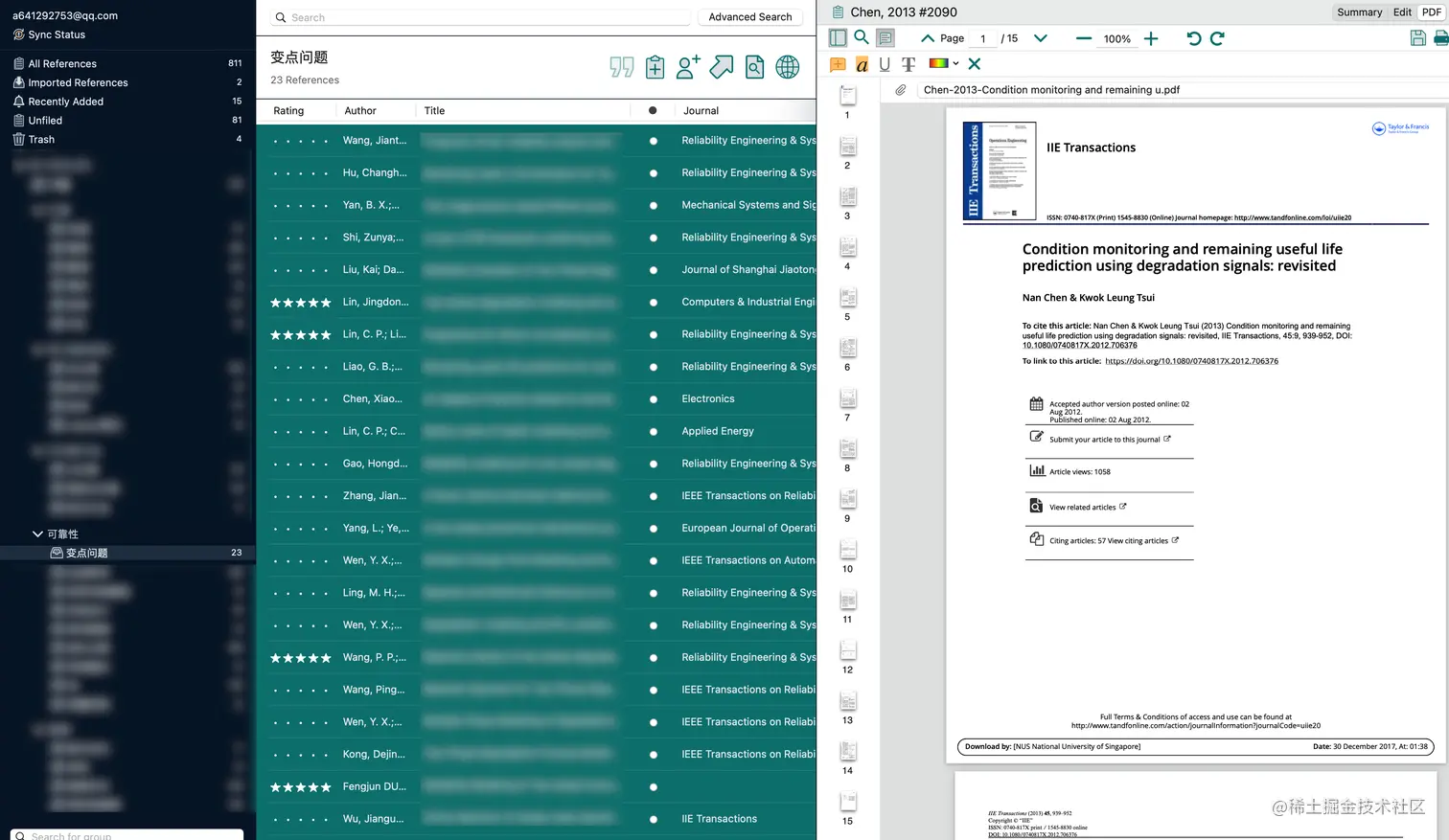
Task: Sort by the read status dot column
Action: pos(653,111)
